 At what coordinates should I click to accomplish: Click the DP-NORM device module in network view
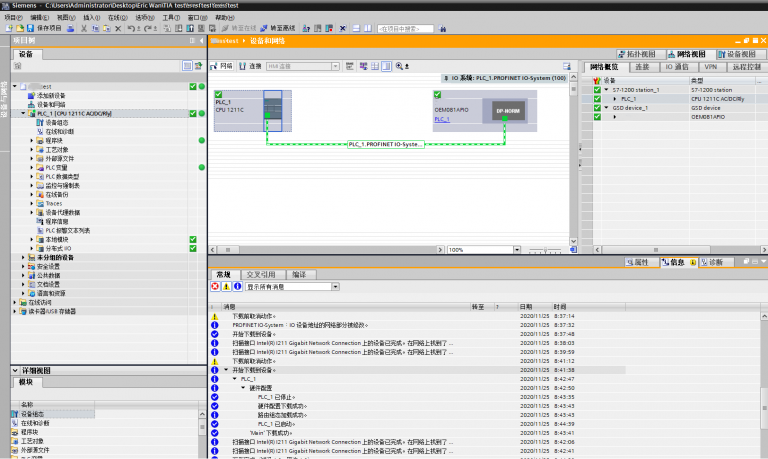pos(507,111)
